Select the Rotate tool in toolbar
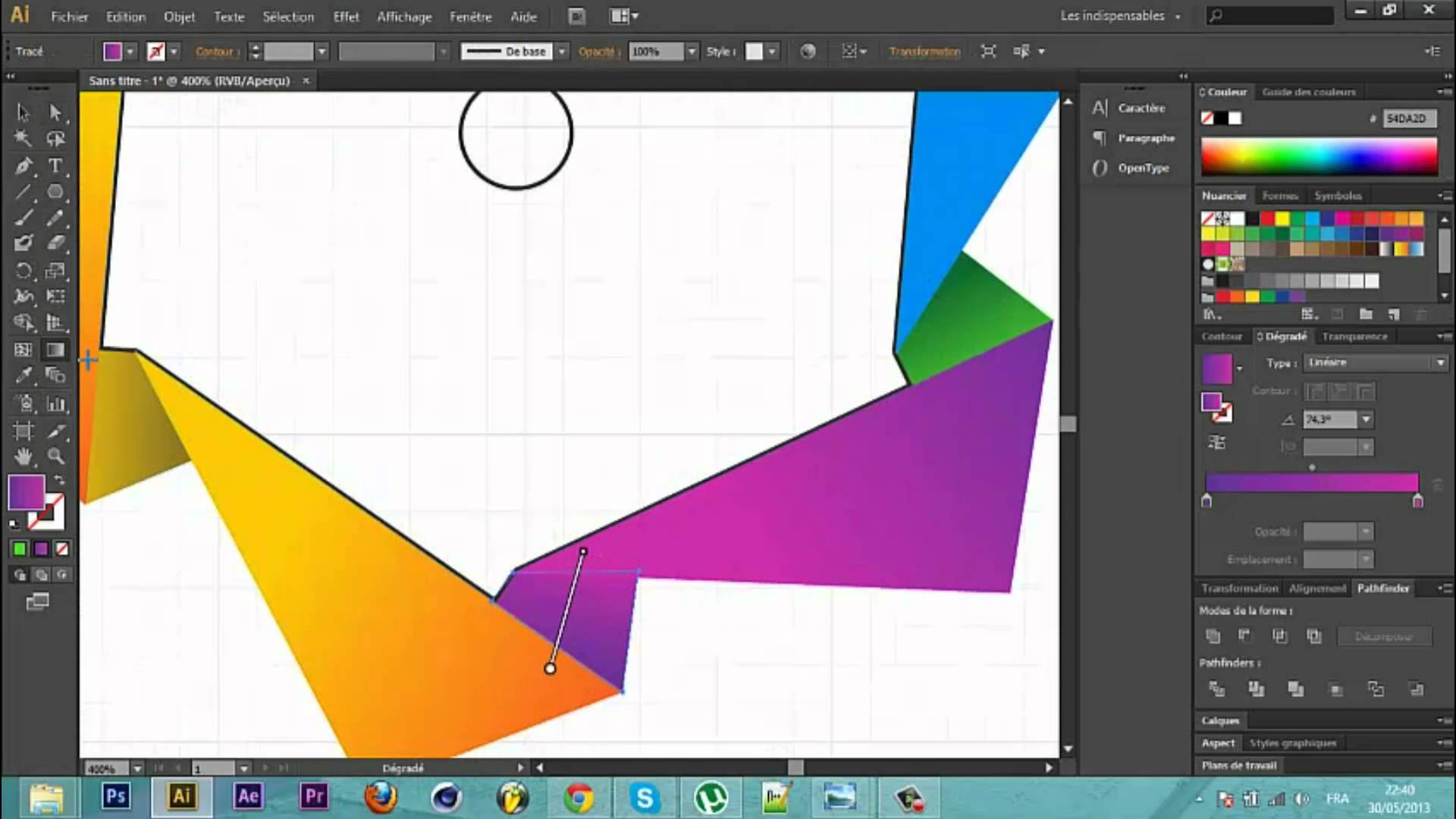 24,271
